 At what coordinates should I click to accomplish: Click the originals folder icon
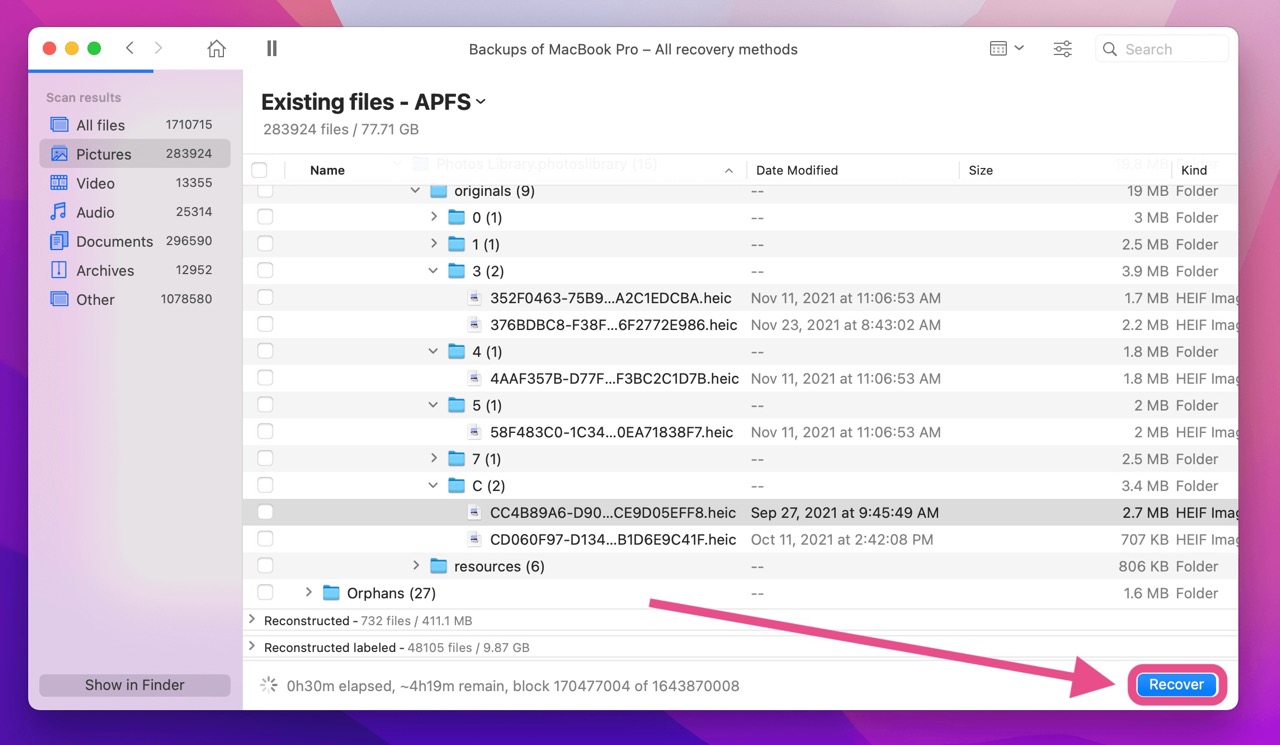(438, 191)
